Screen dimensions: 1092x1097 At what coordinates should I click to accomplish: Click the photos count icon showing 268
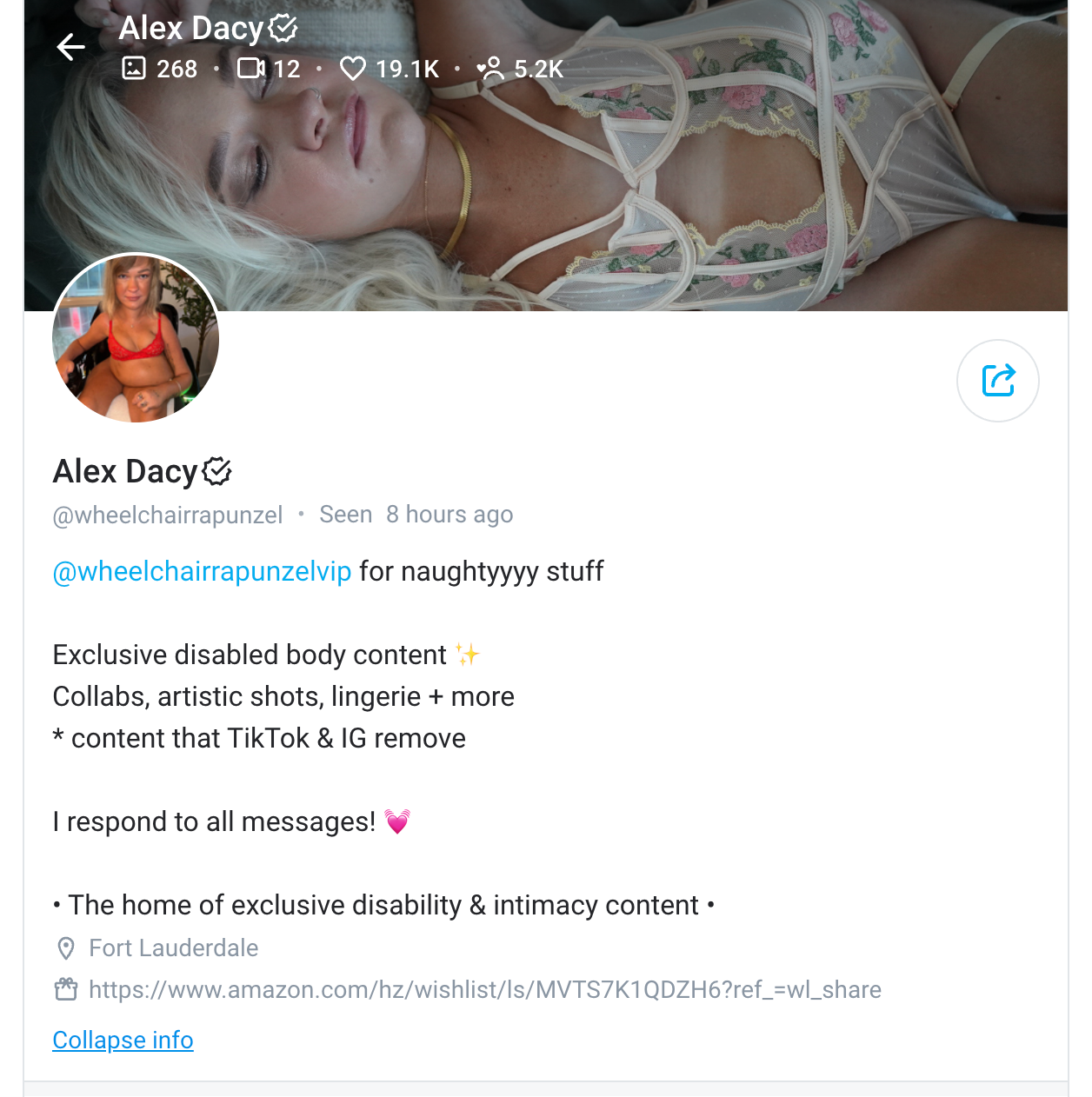[134, 68]
